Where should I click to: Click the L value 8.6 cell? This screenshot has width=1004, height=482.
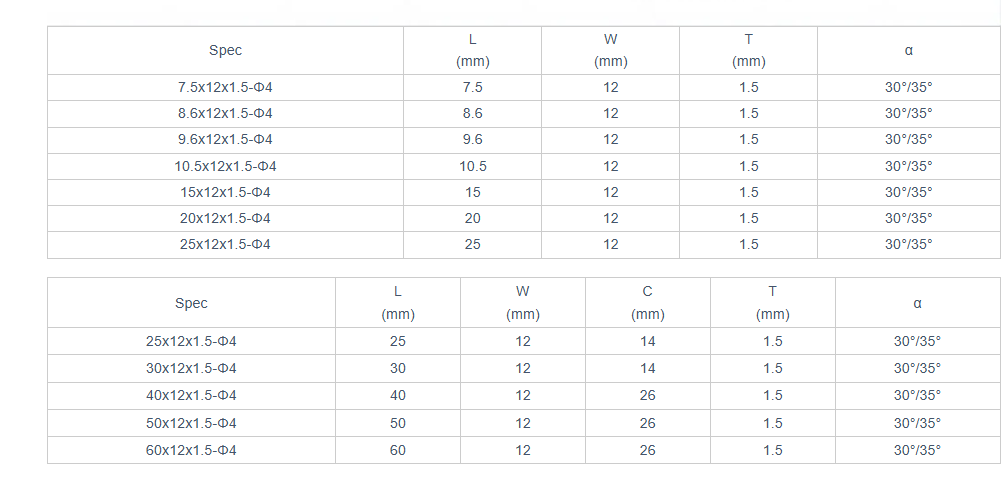(473, 113)
